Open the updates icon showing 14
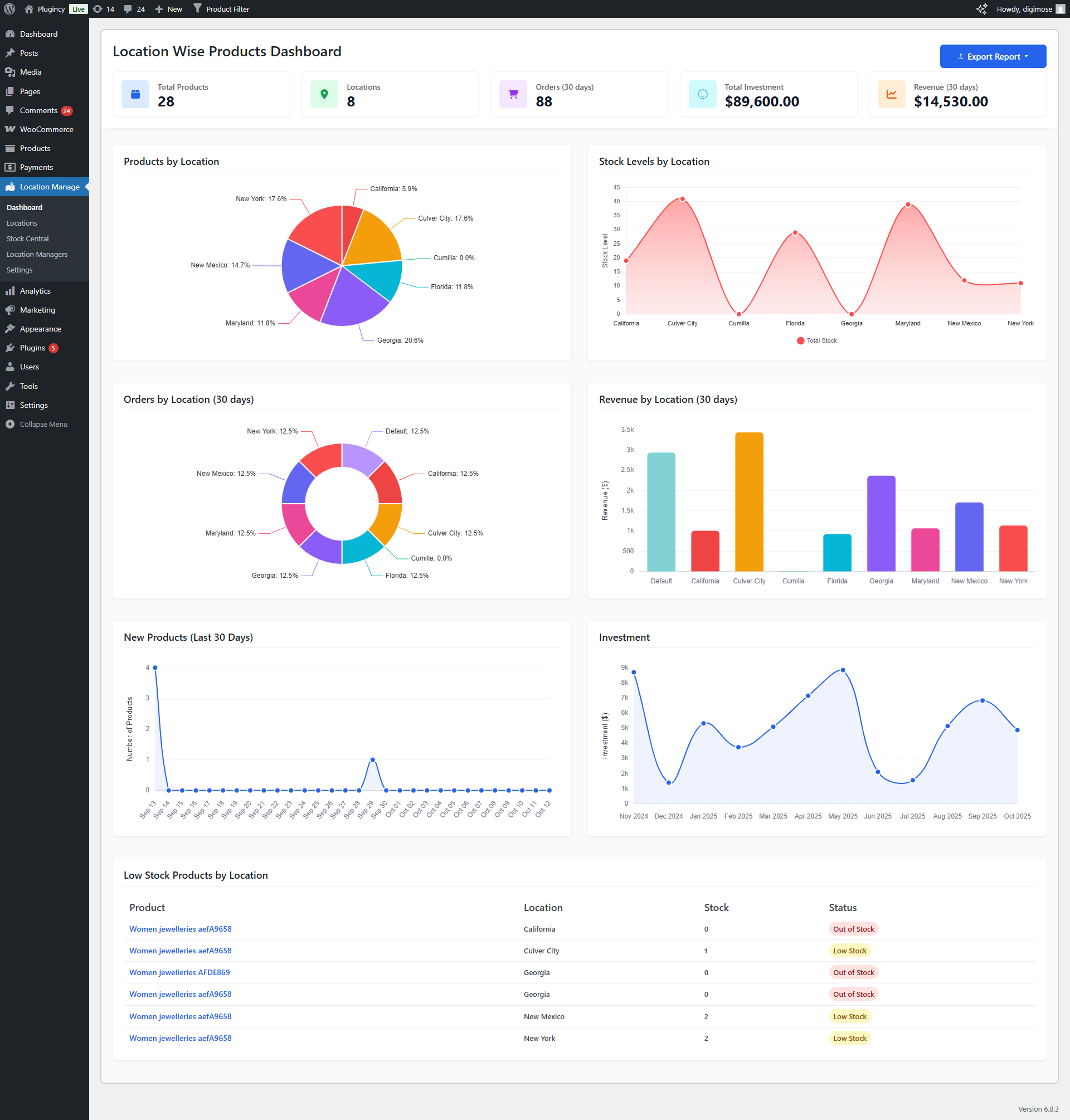This screenshot has height=1120, width=1070. click(98, 9)
